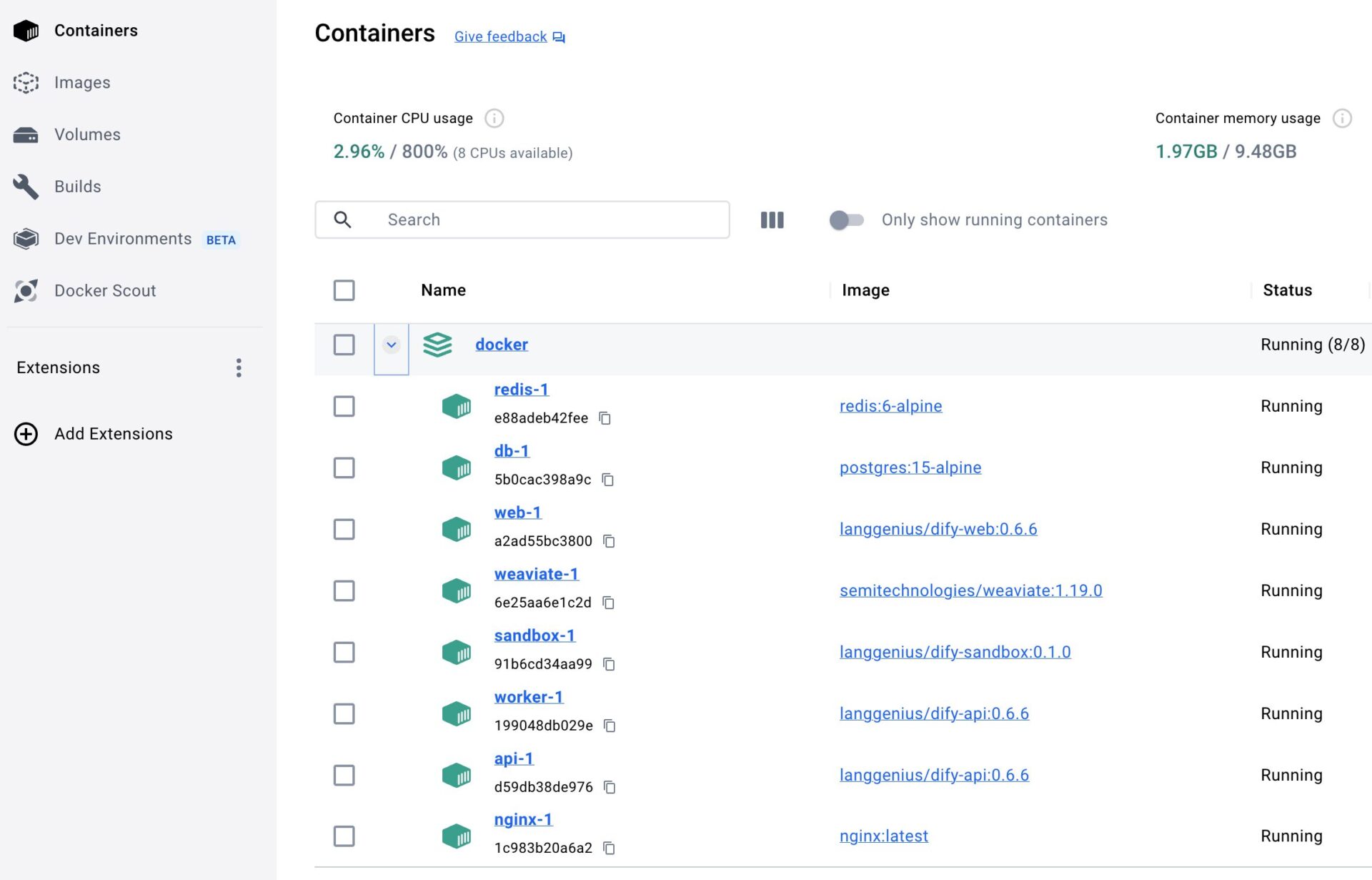
Task: Check the select-all header checkbox
Action: point(344,290)
